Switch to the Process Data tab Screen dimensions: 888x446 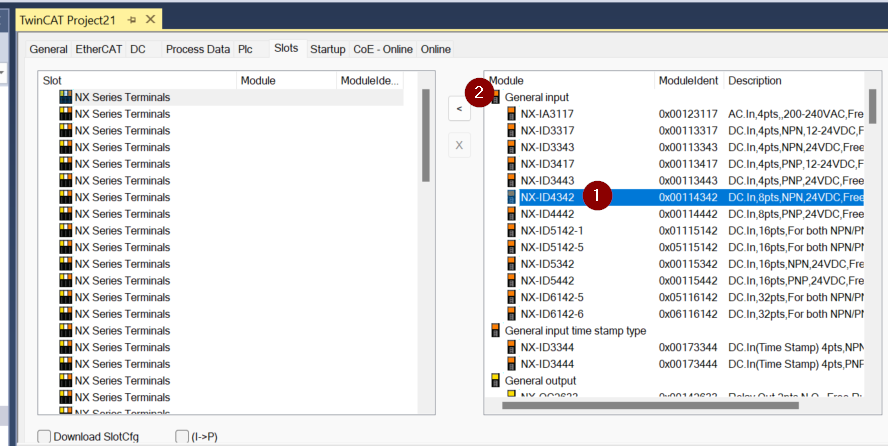(198, 49)
